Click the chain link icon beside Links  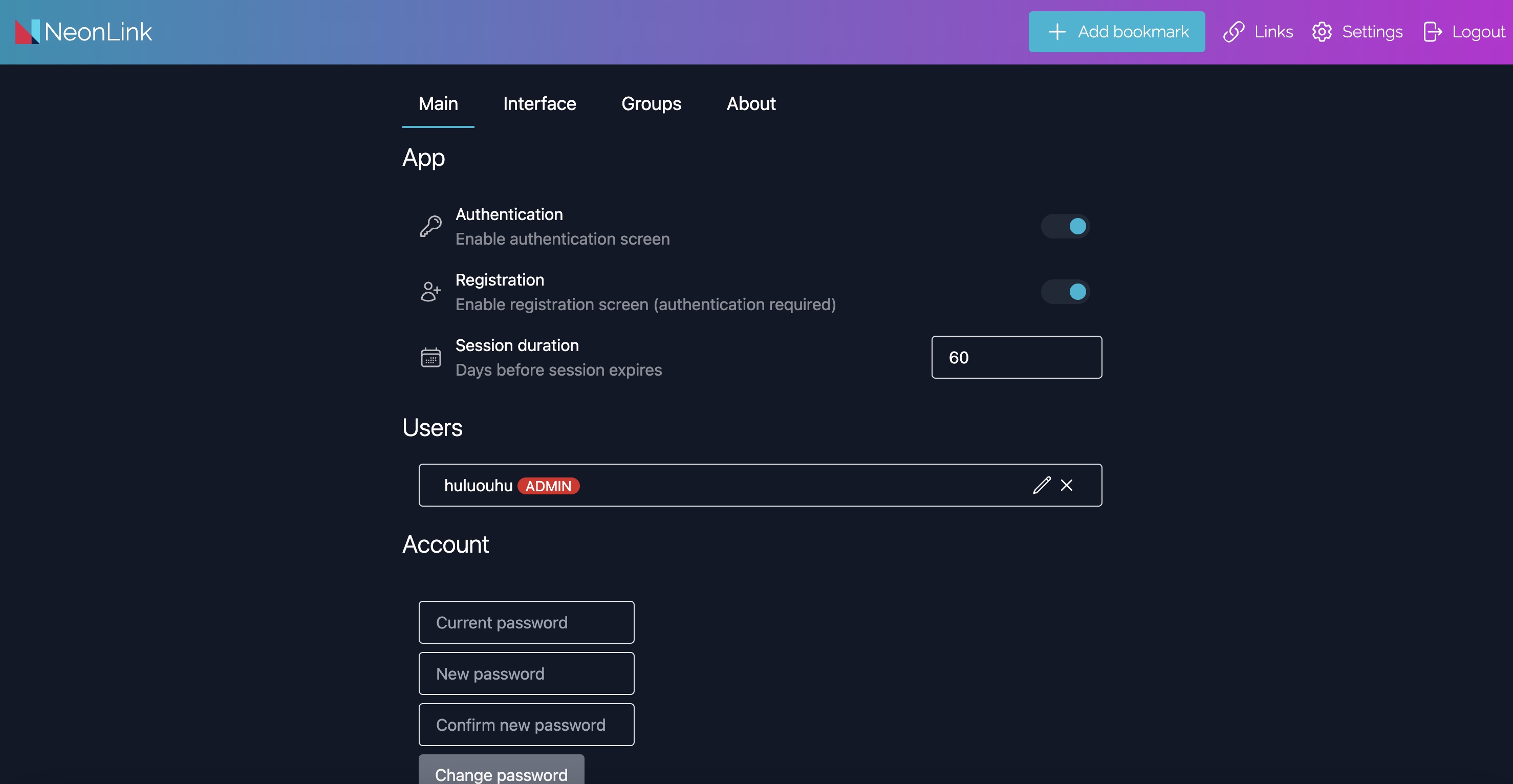pos(1234,32)
